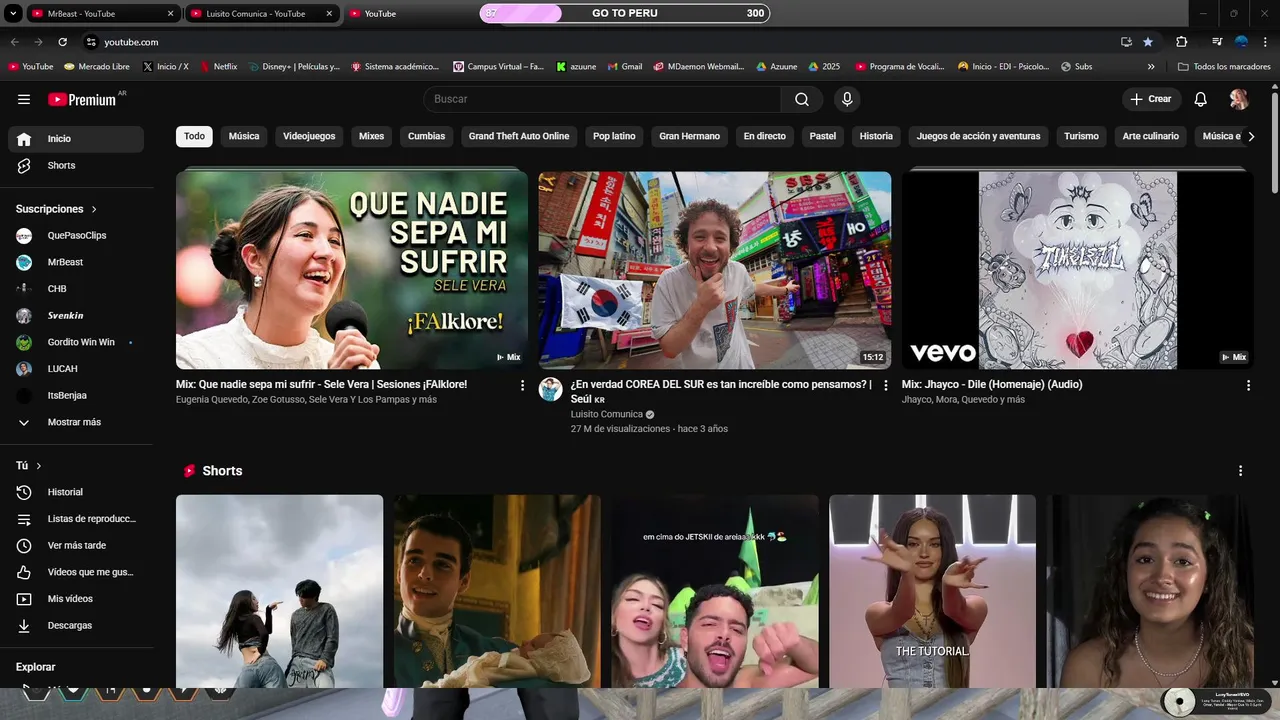This screenshot has height=720, width=1280.
Task: Reload the page in the browser
Action: (x=62, y=42)
